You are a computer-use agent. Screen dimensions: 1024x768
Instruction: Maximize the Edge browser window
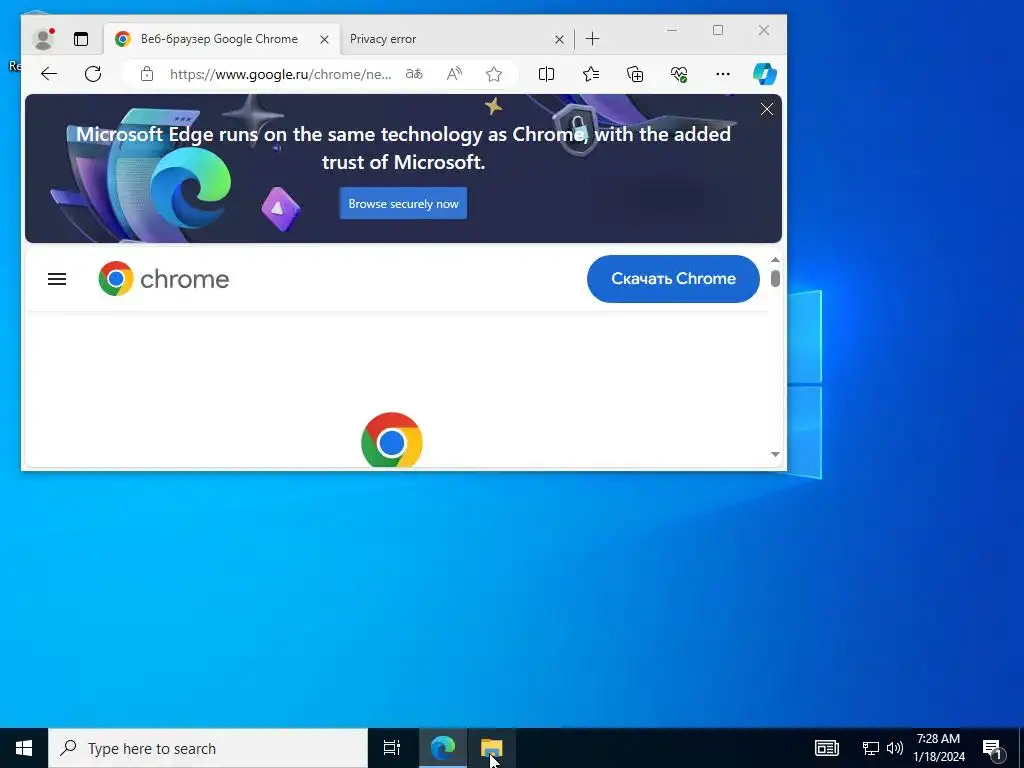(718, 30)
